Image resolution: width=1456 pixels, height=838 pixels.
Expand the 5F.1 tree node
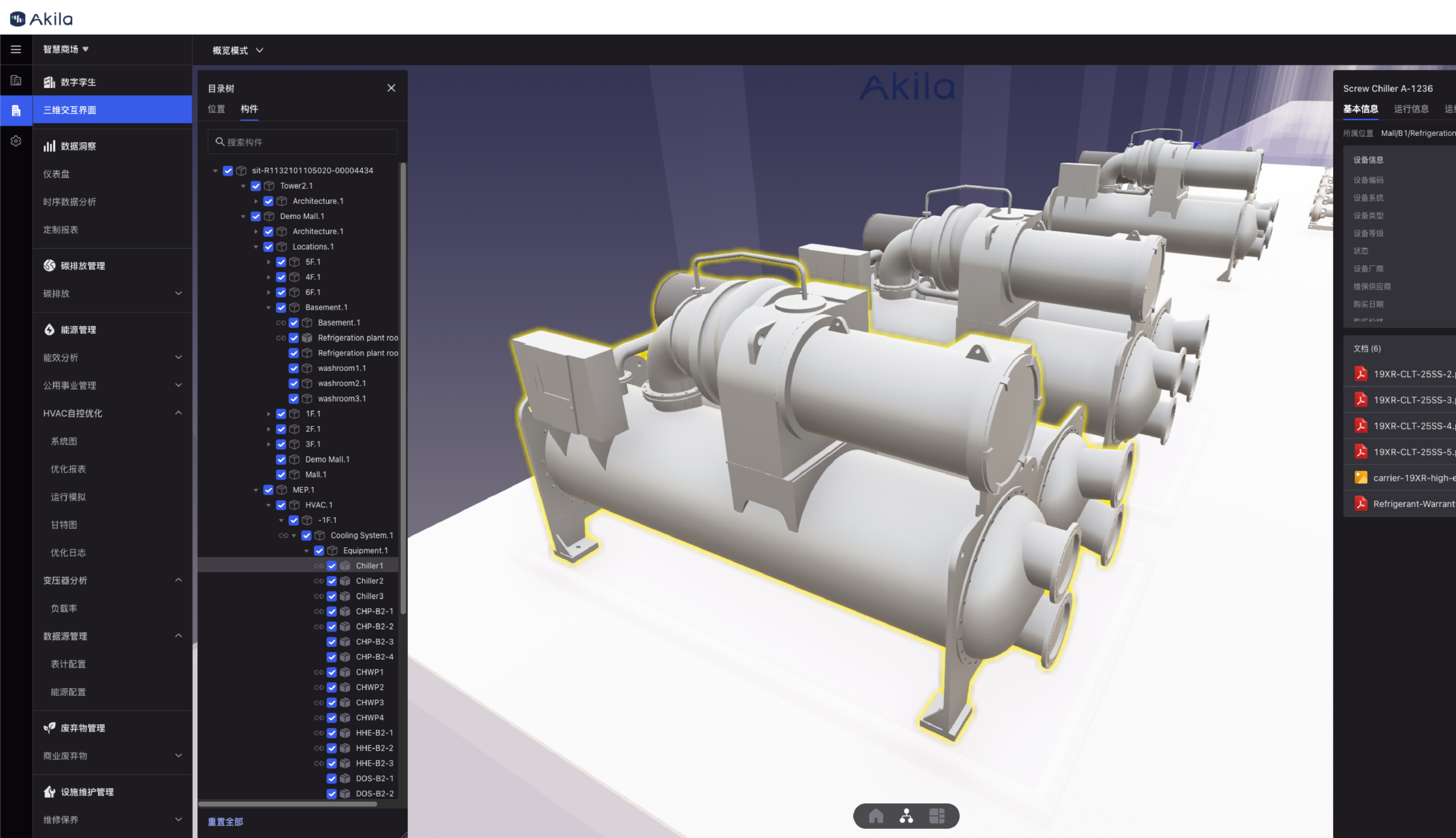(268, 262)
